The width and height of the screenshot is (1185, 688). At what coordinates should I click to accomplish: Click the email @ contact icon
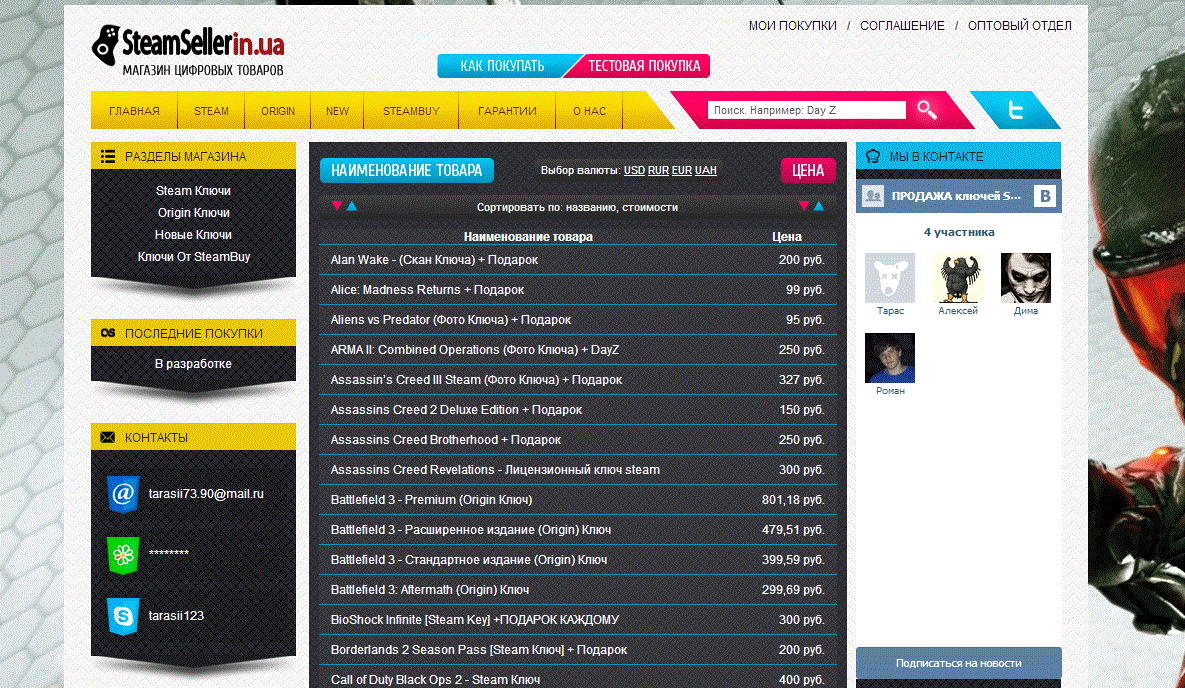tap(122, 494)
